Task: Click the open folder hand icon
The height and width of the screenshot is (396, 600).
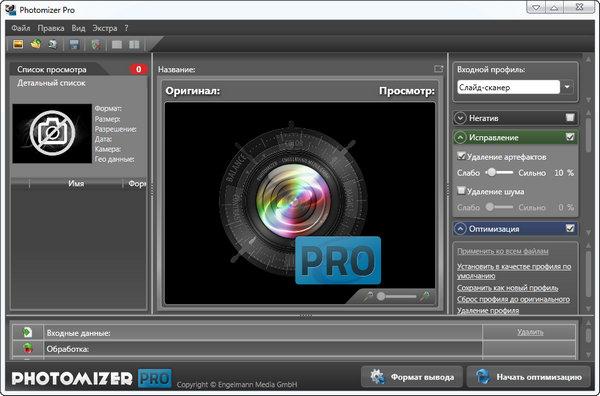Action: pos(36,44)
